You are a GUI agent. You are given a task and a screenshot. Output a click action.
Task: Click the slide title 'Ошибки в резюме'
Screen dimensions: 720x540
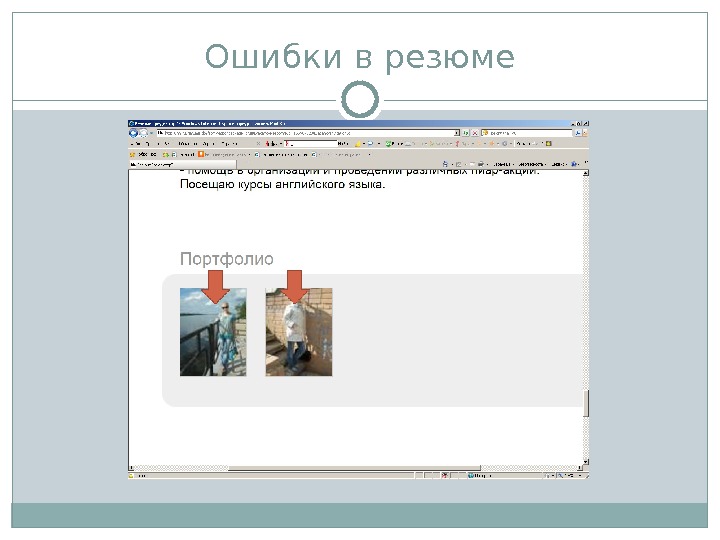tap(360, 57)
